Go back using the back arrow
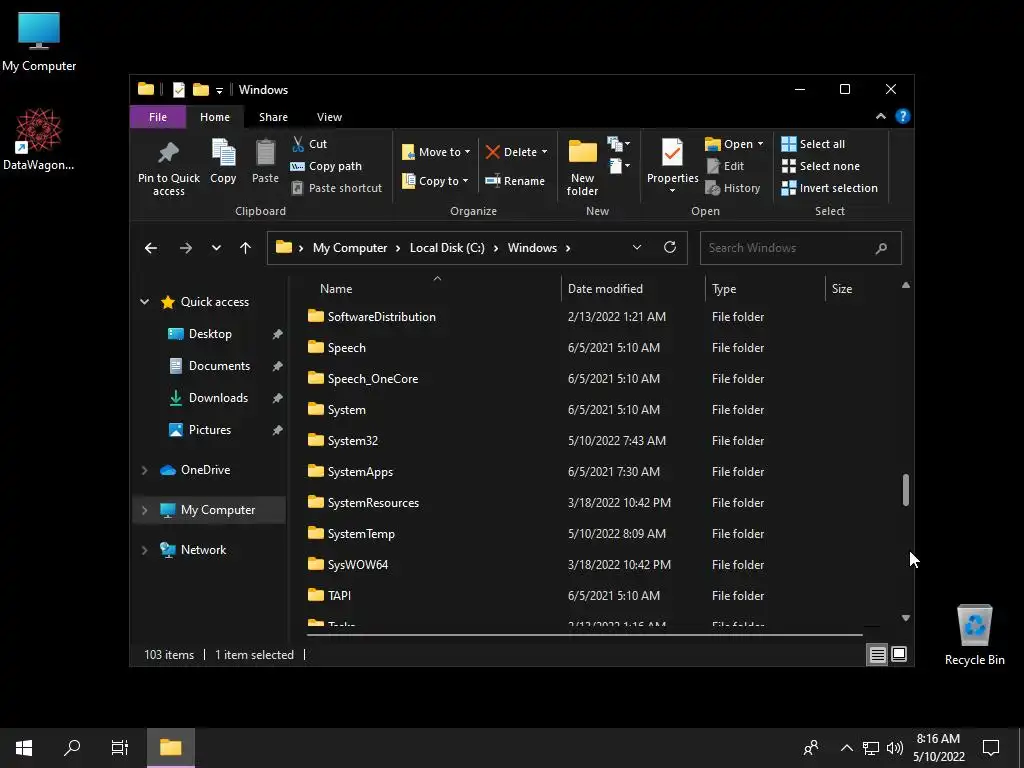Image resolution: width=1024 pixels, height=768 pixels. click(151, 248)
